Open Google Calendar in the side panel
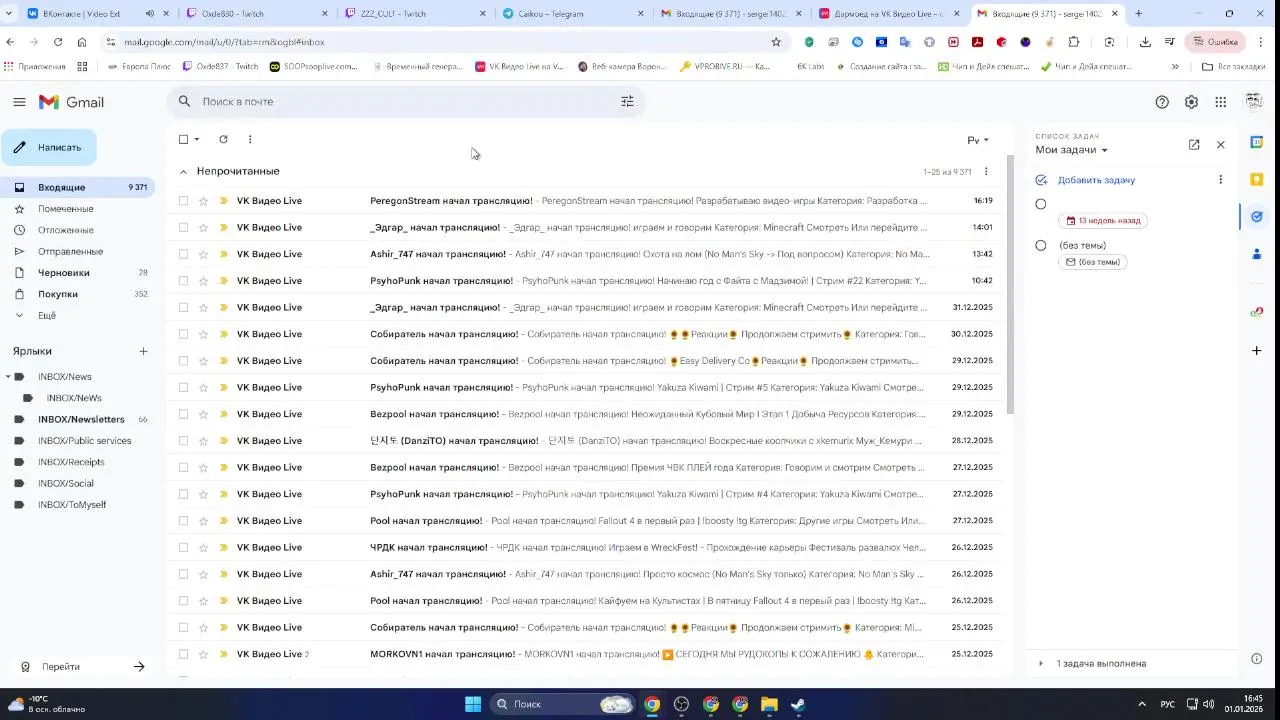This screenshot has width=1280, height=720. (x=1257, y=142)
